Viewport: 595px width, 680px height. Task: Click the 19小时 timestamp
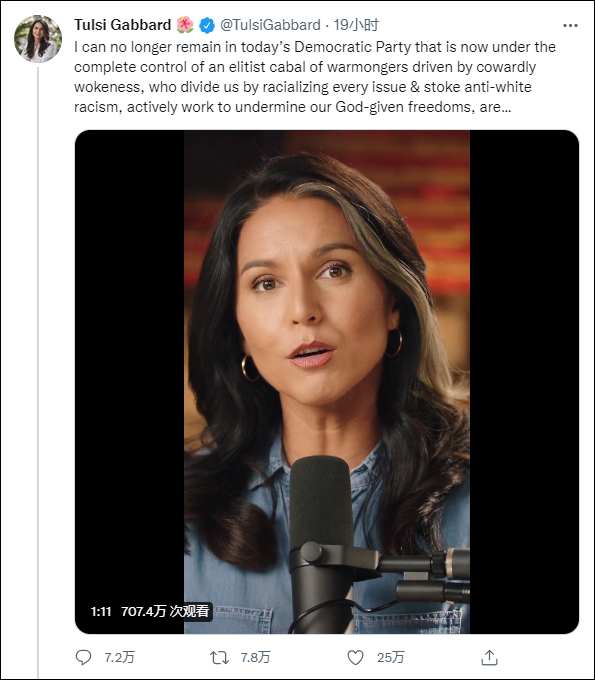point(356,25)
